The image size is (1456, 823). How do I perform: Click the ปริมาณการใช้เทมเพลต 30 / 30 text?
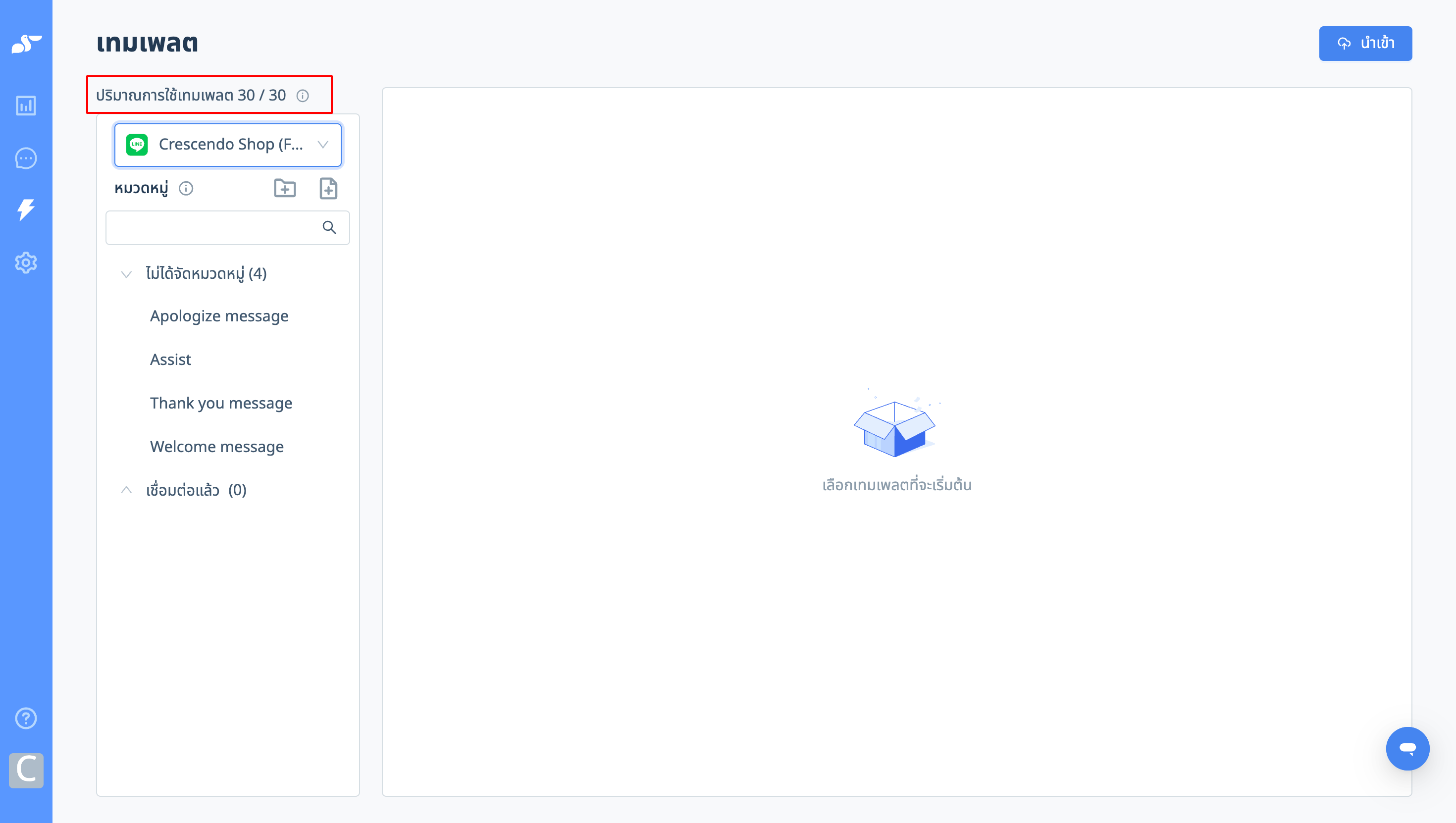pyautogui.click(x=191, y=95)
